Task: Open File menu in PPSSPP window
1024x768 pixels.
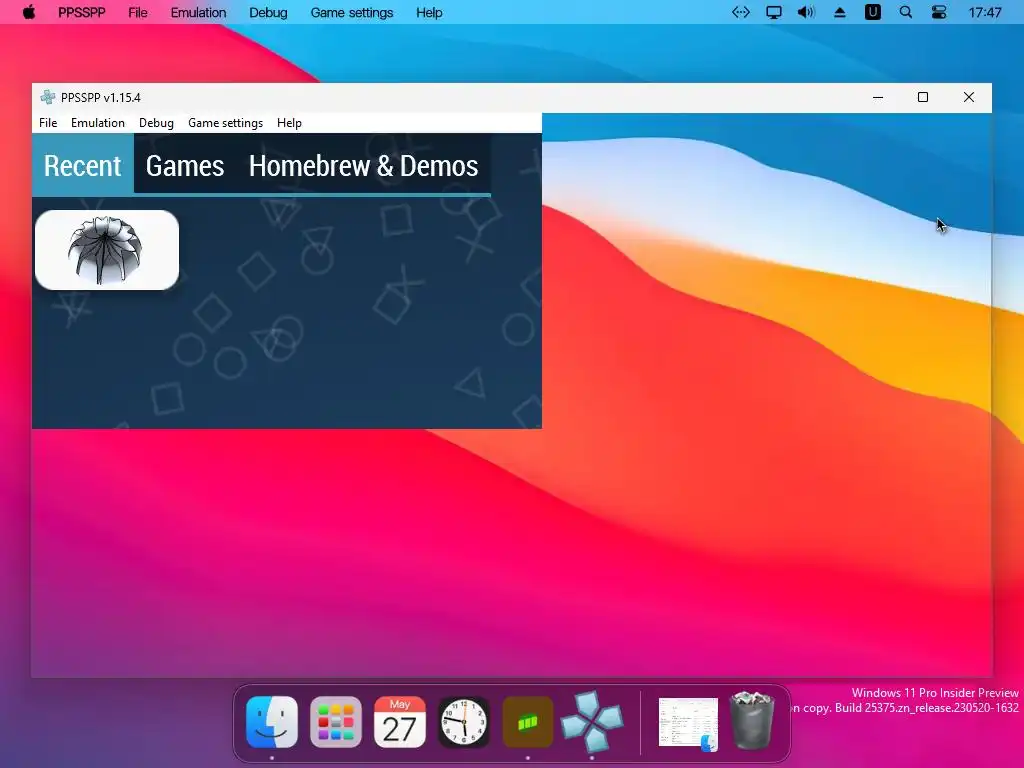Action: pyautogui.click(x=48, y=123)
